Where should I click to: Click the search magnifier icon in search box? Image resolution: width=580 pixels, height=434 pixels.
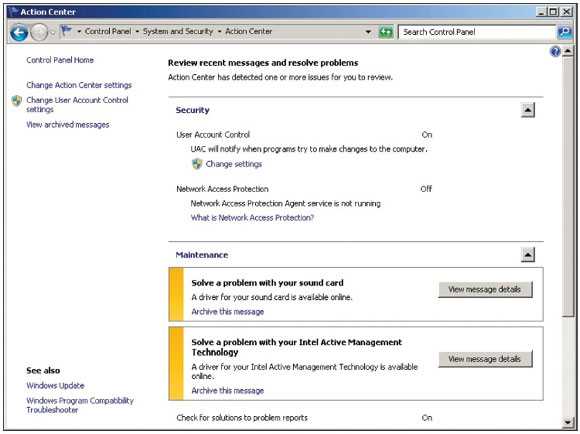[564, 32]
